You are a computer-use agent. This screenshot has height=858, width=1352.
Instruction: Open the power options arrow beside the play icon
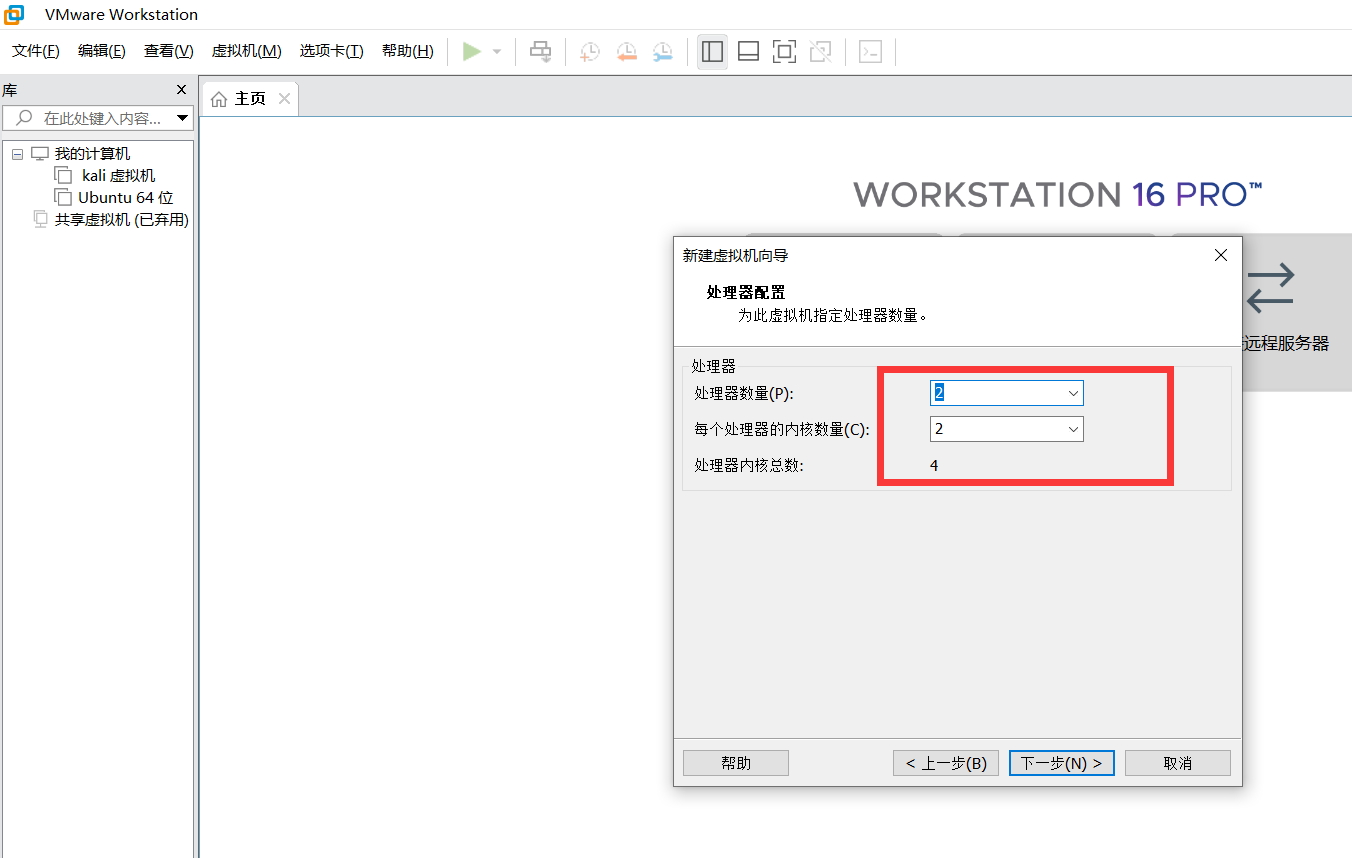click(497, 51)
